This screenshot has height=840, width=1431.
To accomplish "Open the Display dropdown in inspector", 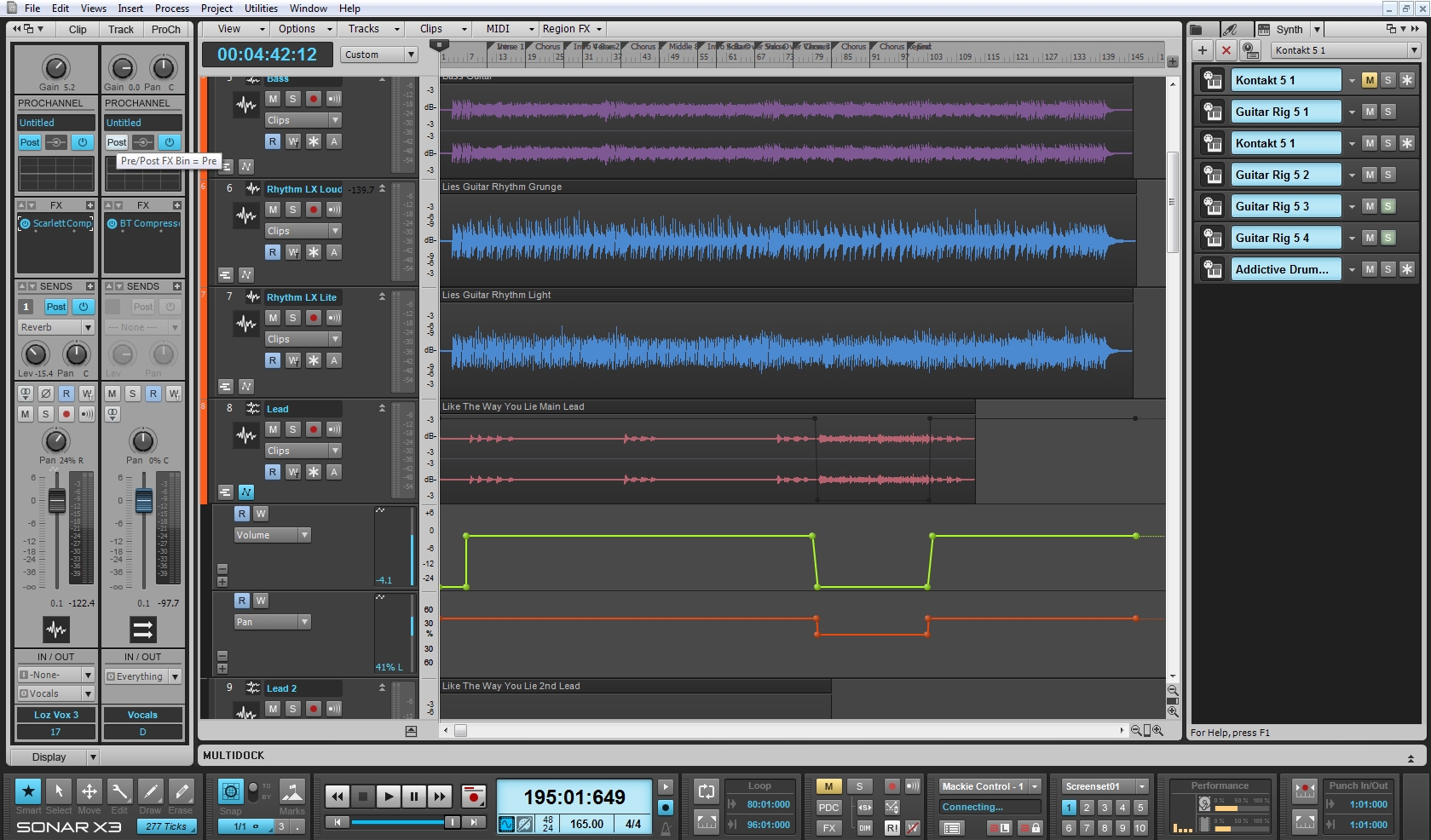I will pos(54,757).
